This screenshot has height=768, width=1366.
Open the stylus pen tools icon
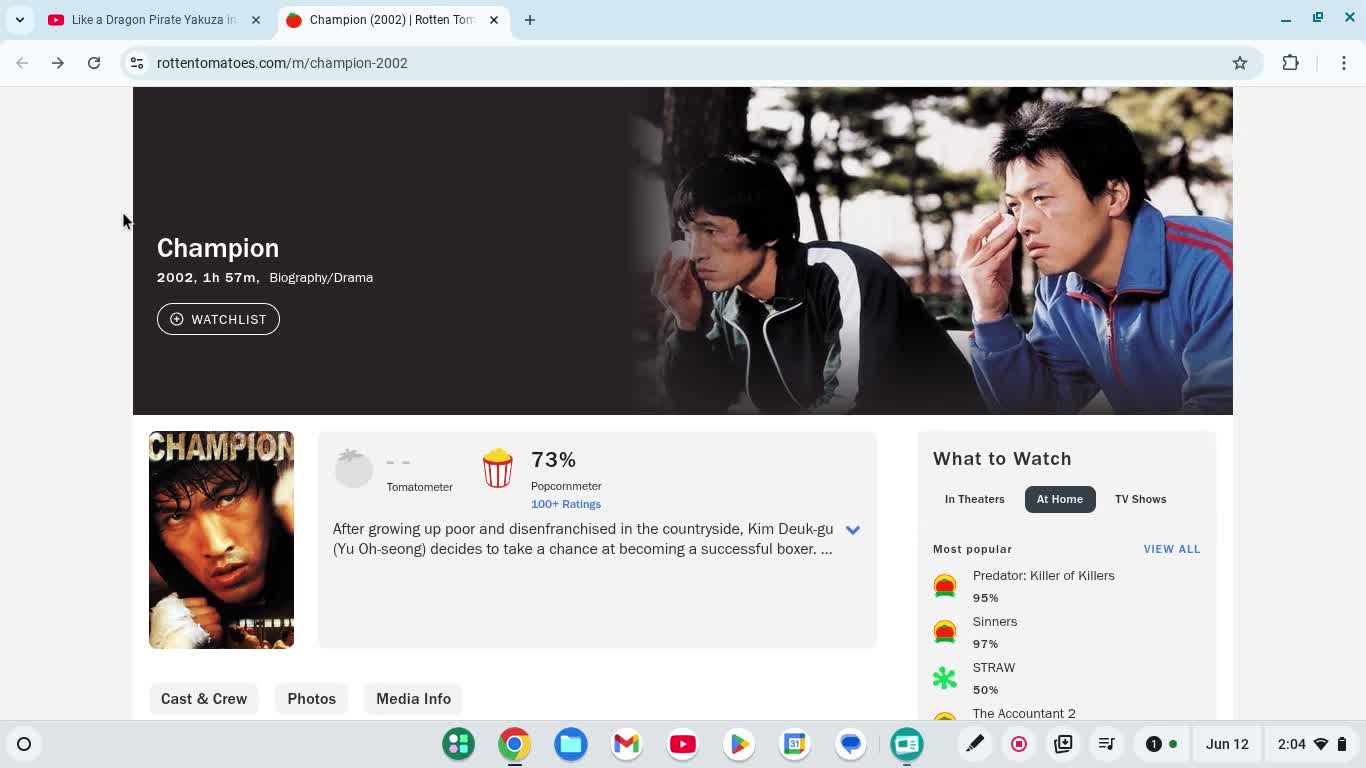[x=975, y=744]
